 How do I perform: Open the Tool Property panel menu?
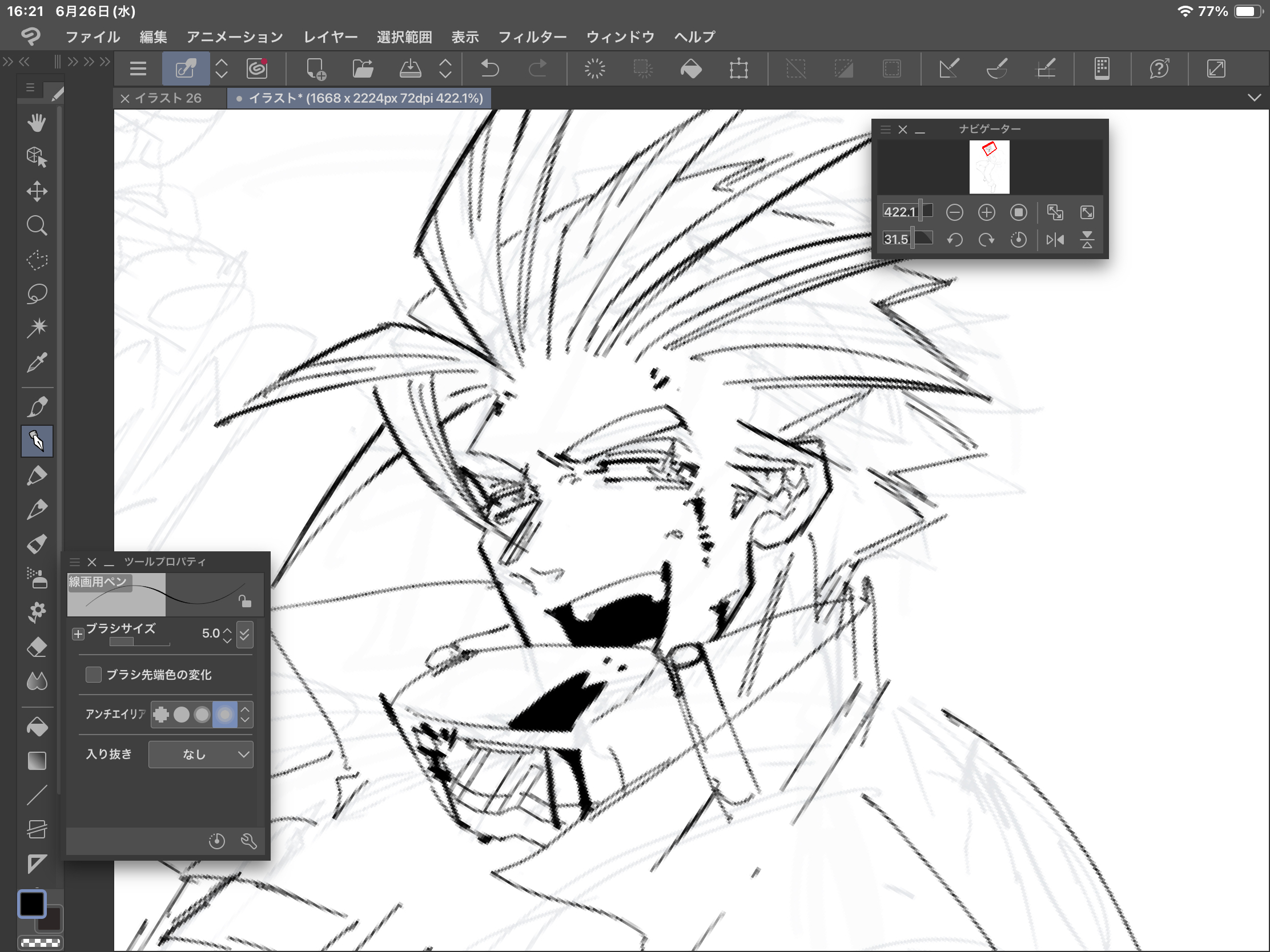tap(75, 562)
